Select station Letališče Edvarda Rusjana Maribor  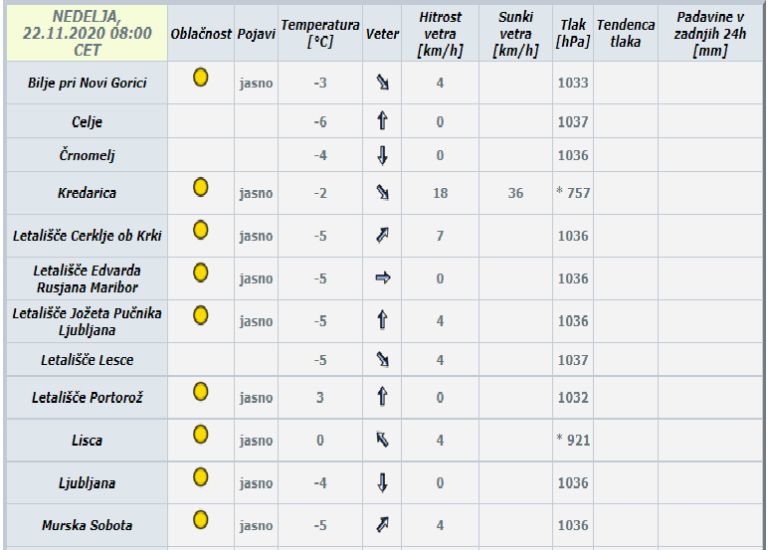(x=87, y=279)
